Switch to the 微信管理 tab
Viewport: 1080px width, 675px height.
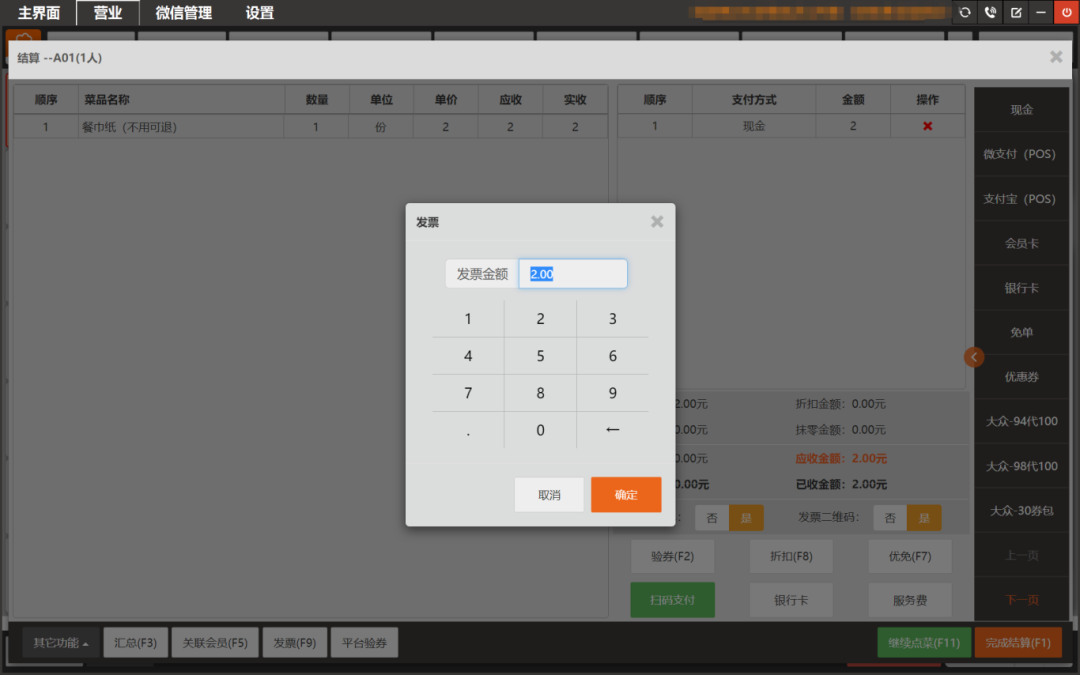coord(183,13)
